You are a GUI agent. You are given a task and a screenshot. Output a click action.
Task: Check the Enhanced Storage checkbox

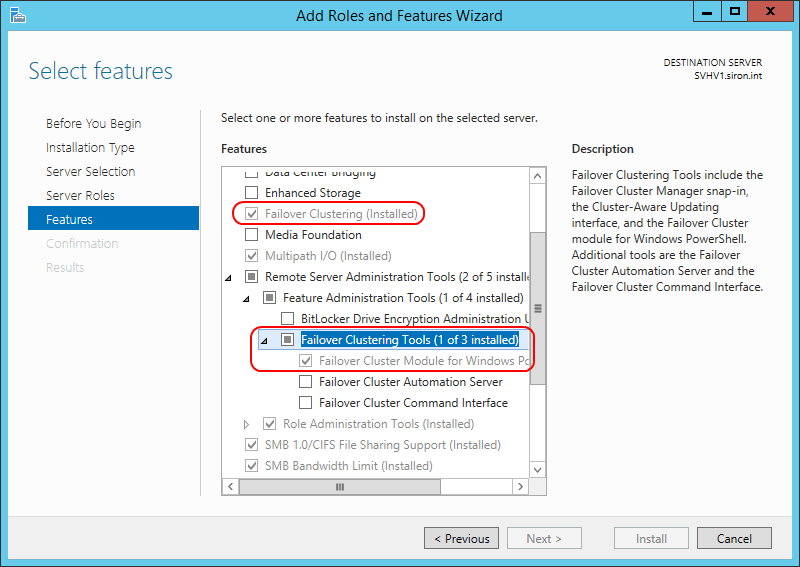[x=252, y=192]
